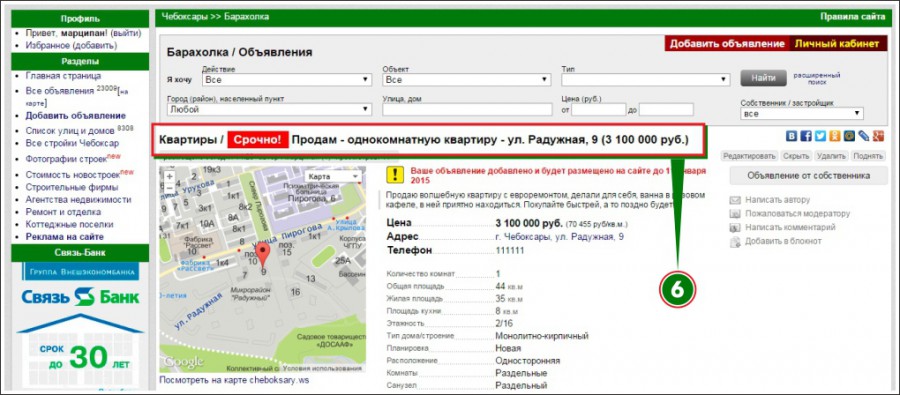This screenshot has width=900, height=395.
Task: Click Поднять button to bump listing
Action: point(868,156)
